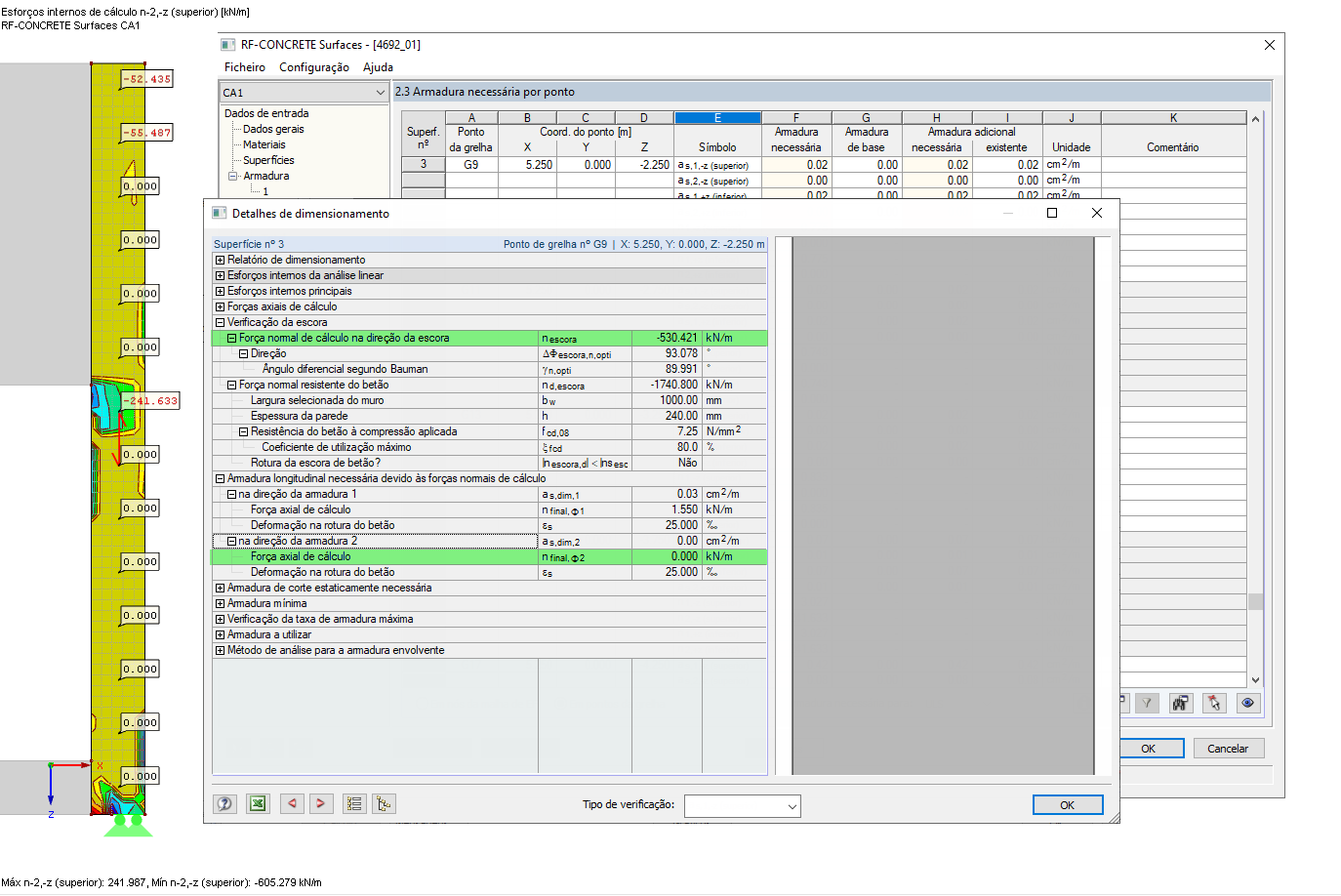
Task: Select the highlighted column E header
Action: click(717, 118)
